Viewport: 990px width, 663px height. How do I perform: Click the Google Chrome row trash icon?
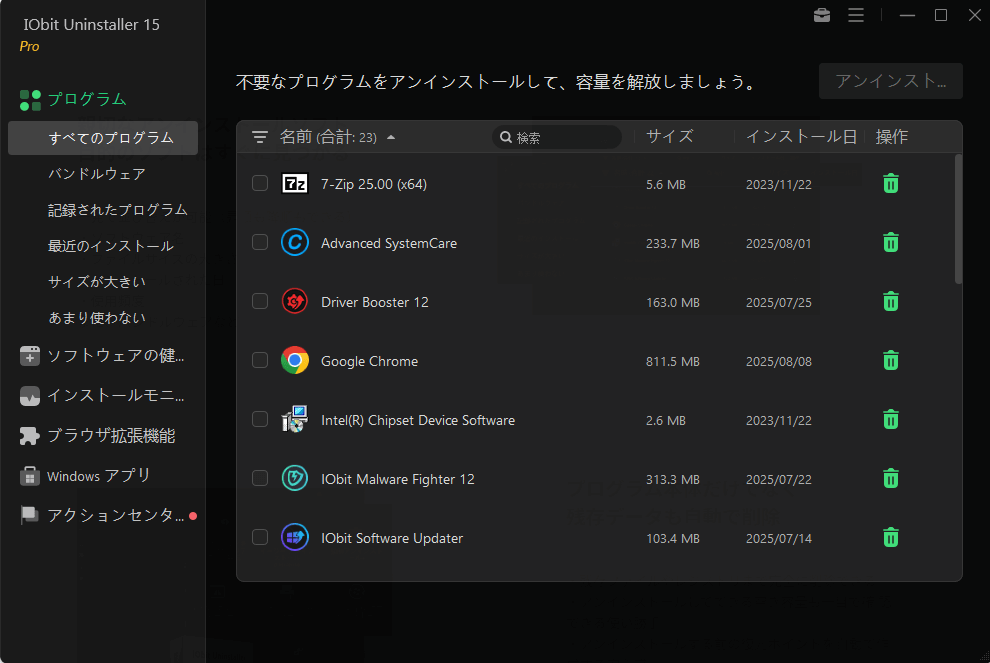(x=890, y=361)
